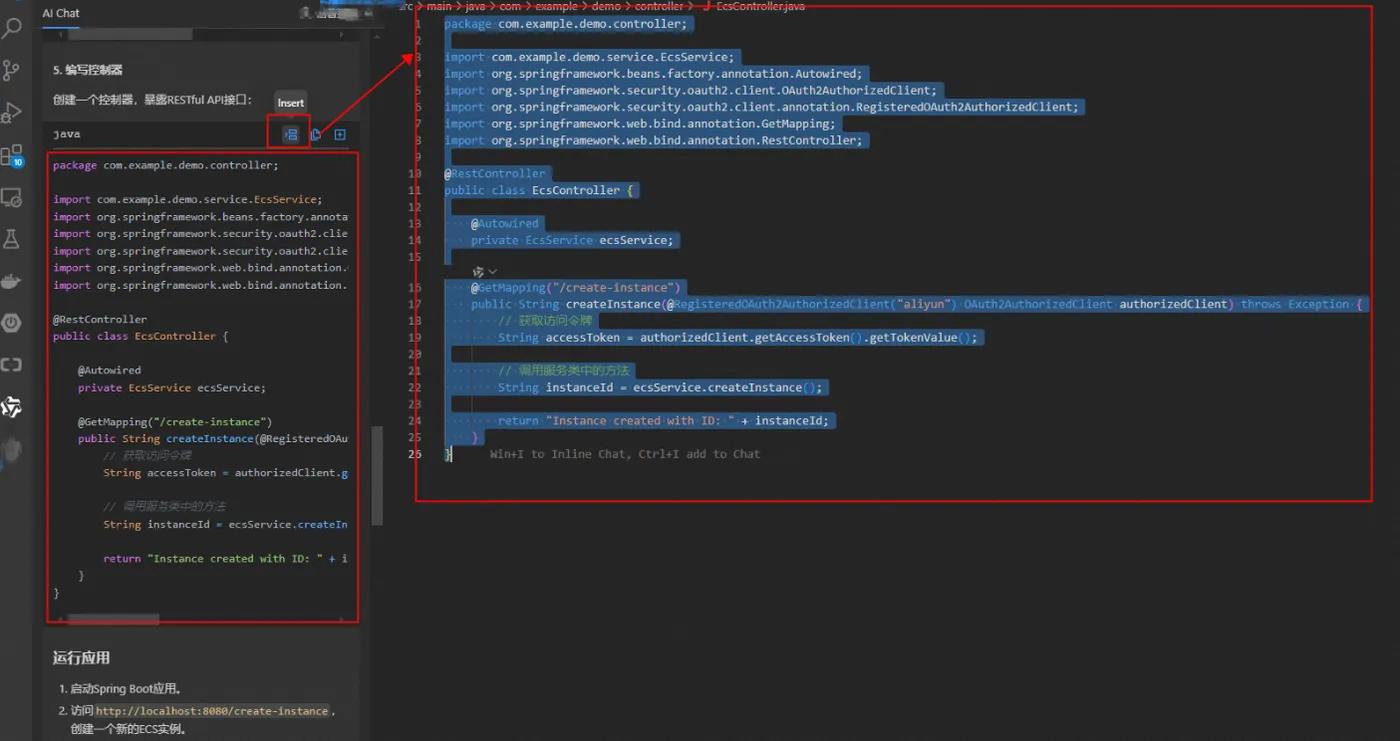Open the Remote Explorer view
This screenshot has width=1400, height=741.
point(12,197)
